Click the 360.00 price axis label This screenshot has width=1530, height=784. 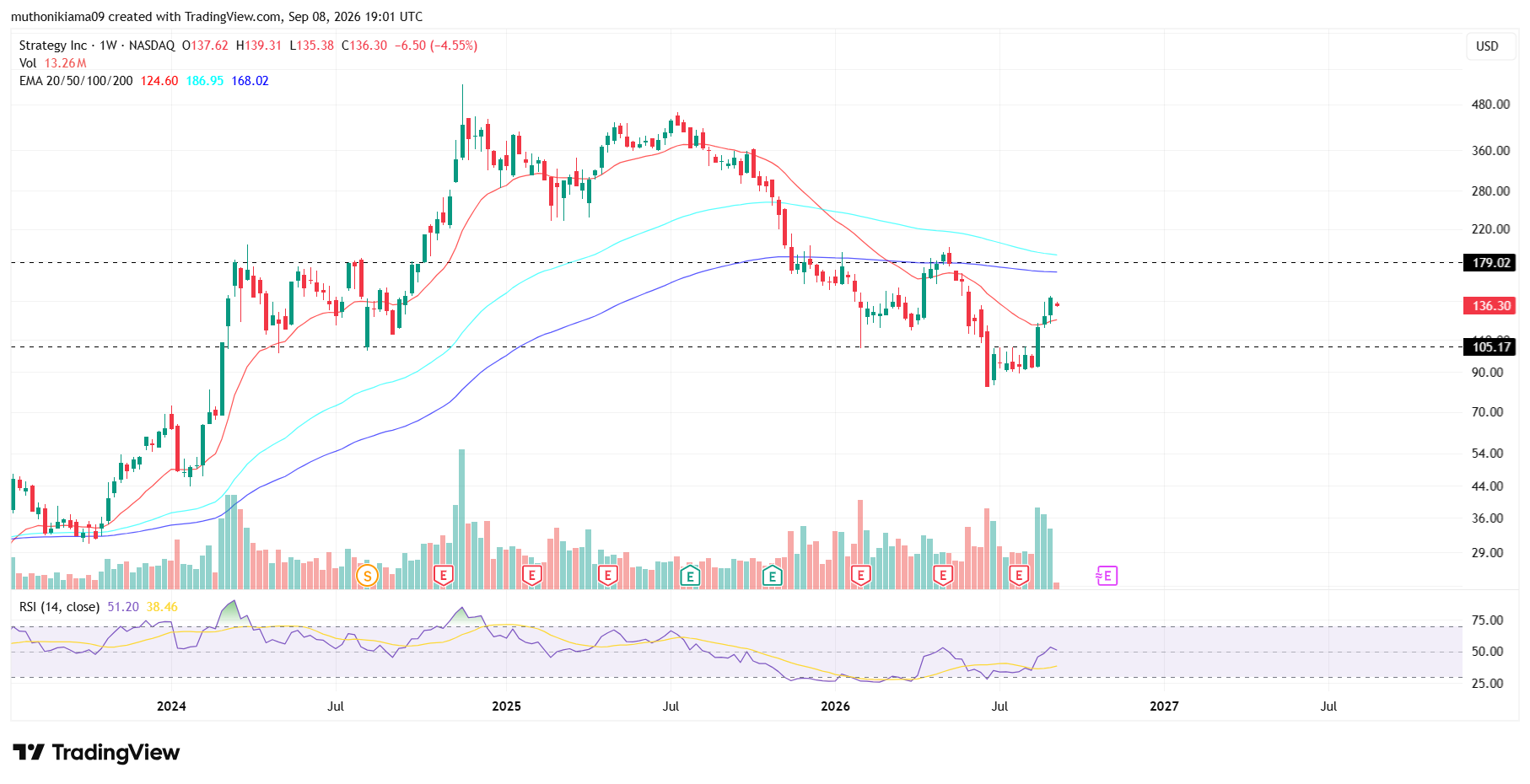(1490, 151)
